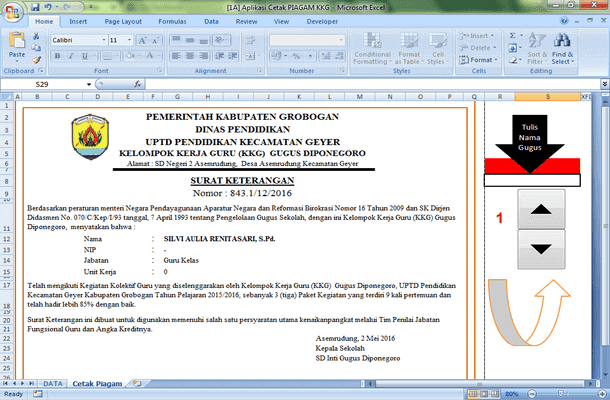
Task: Decrease decimal places
Action: point(339,56)
